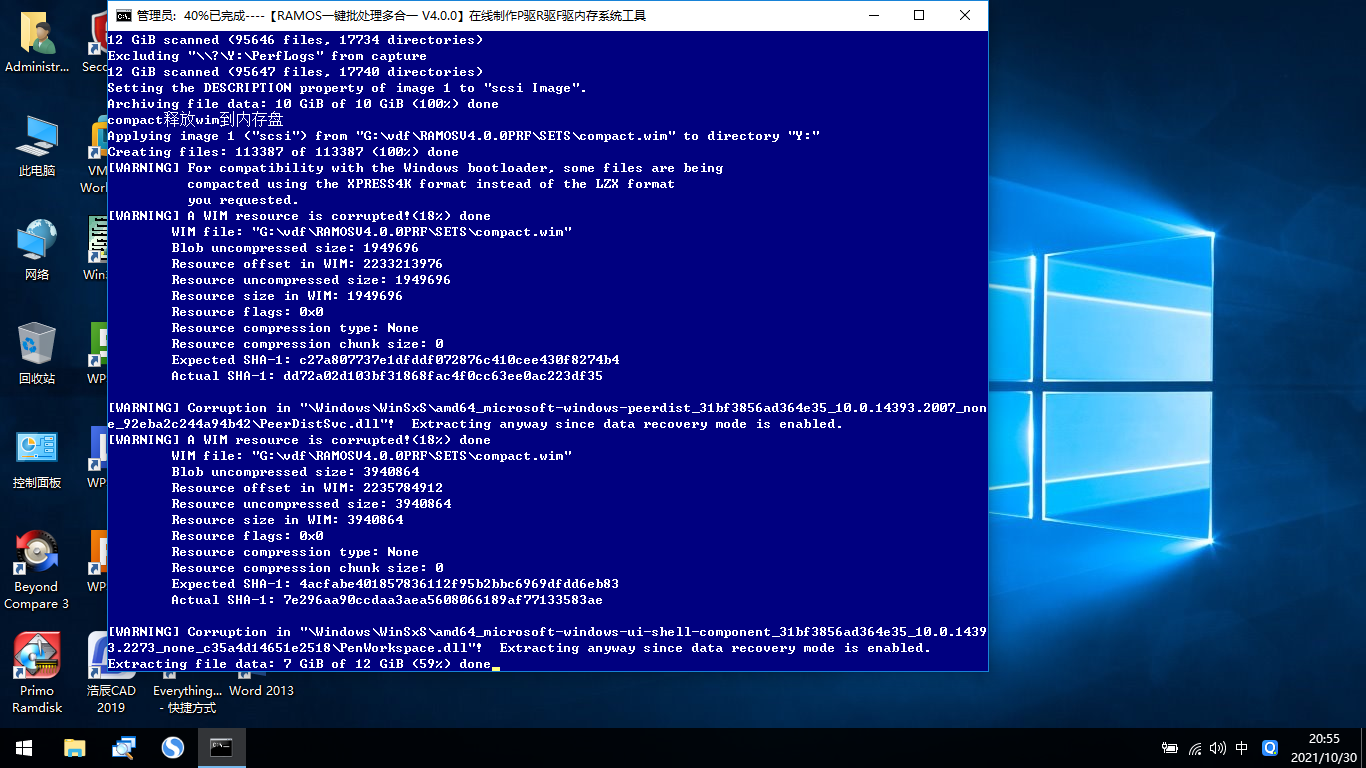This screenshot has height=768, width=1366.
Task: Open the Word 2013 desktop shortcut
Action: 261,690
